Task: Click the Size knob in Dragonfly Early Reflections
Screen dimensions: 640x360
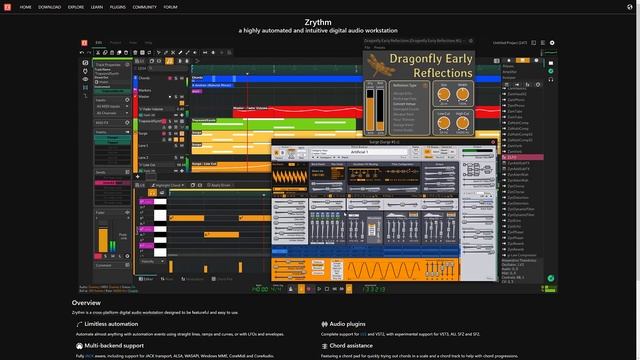Action: 443,94
